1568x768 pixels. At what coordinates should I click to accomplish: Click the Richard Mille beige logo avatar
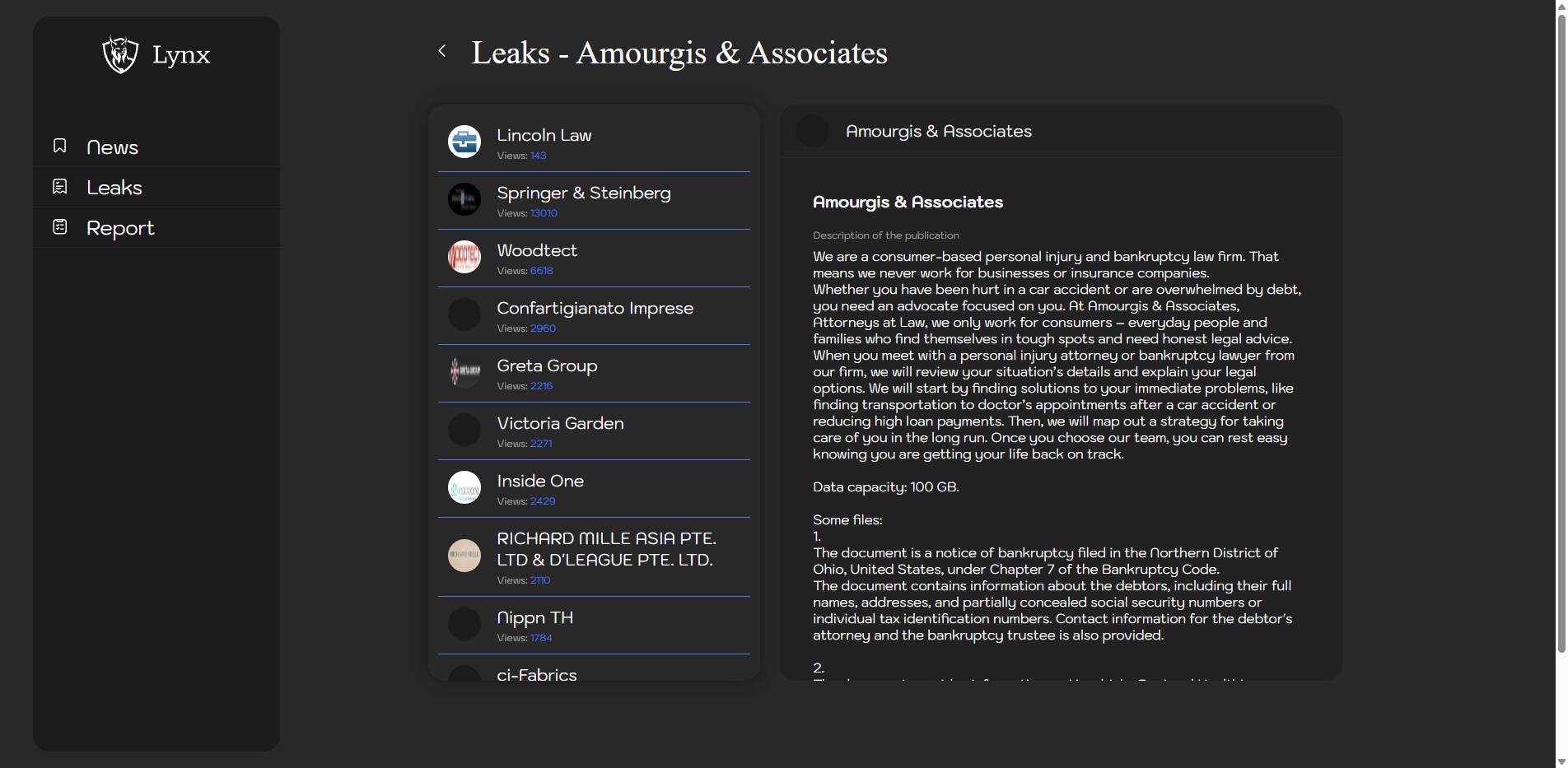(x=464, y=556)
